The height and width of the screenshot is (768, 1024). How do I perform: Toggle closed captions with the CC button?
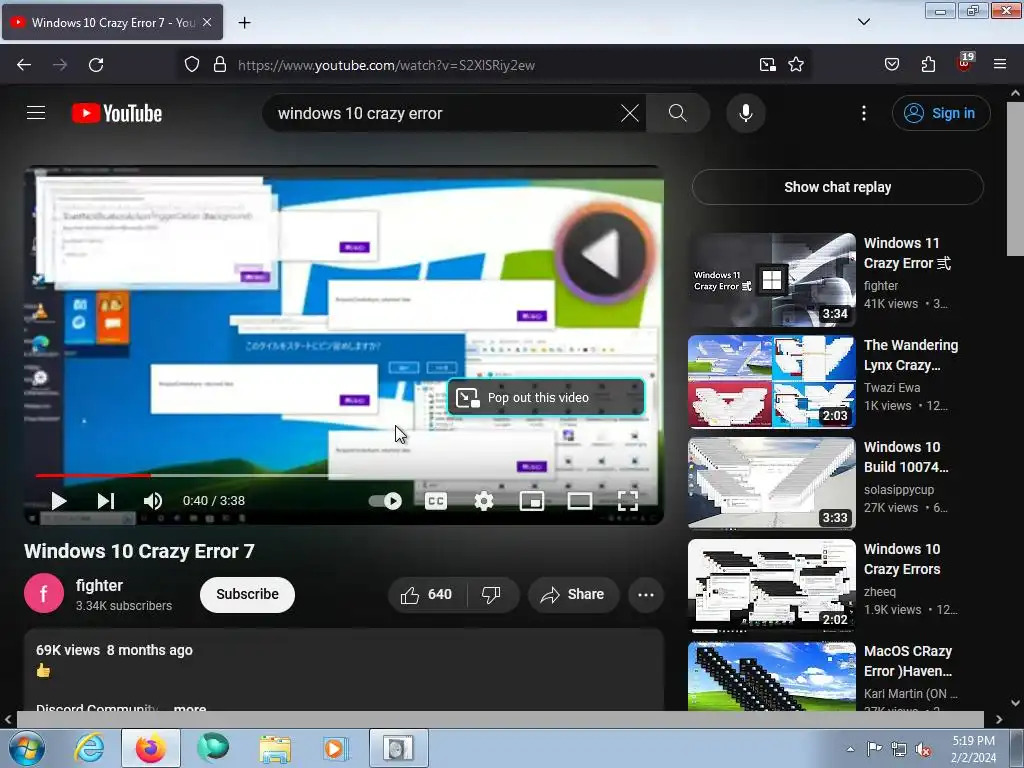[x=436, y=501]
